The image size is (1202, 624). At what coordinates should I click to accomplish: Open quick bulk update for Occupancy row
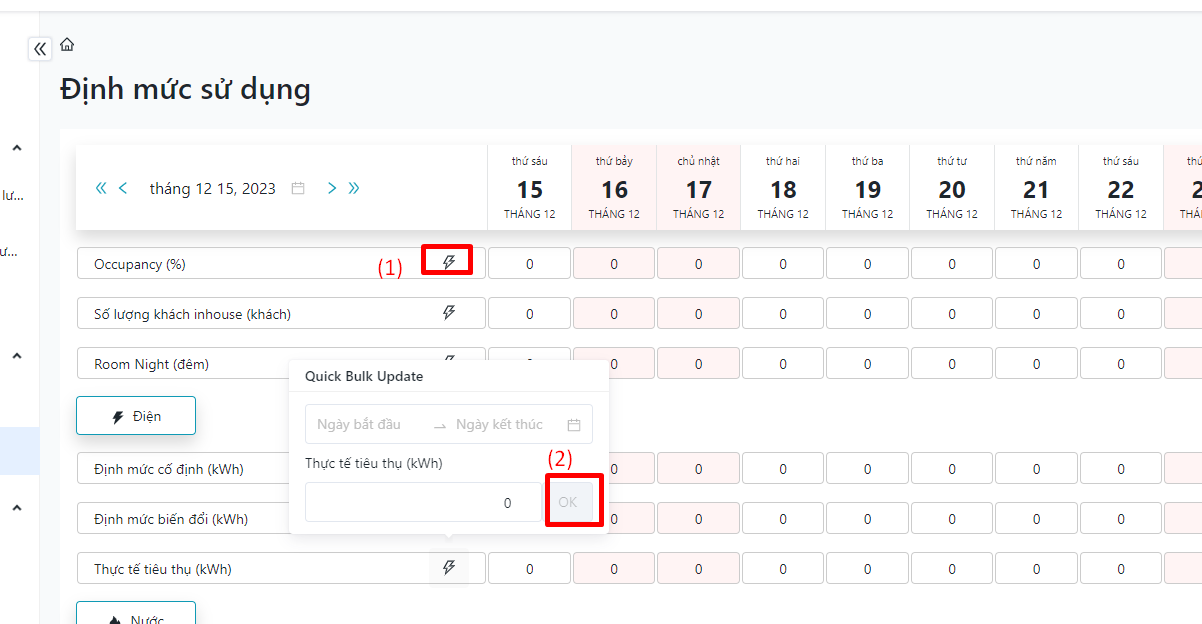pyautogui.click(x=449, y=262)
